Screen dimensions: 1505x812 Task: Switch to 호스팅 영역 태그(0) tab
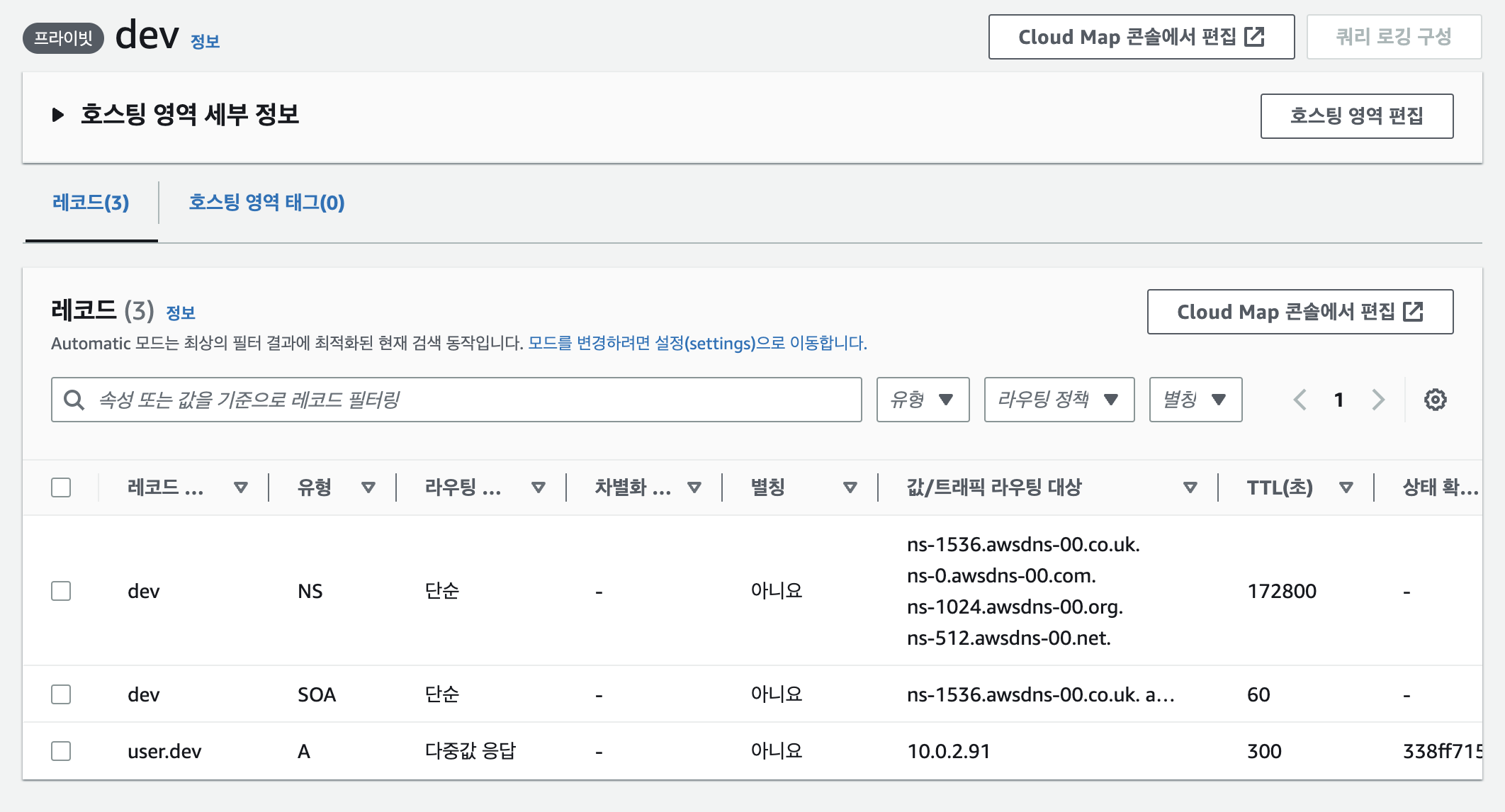tap(266, 203)
